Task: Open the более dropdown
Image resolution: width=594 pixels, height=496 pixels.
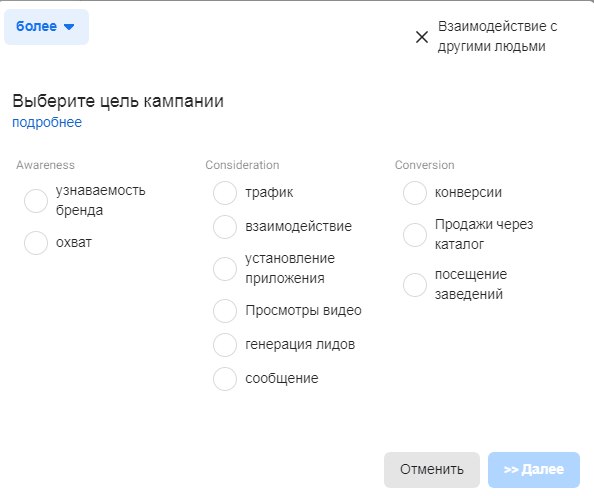Action: [x=46, y=27]
